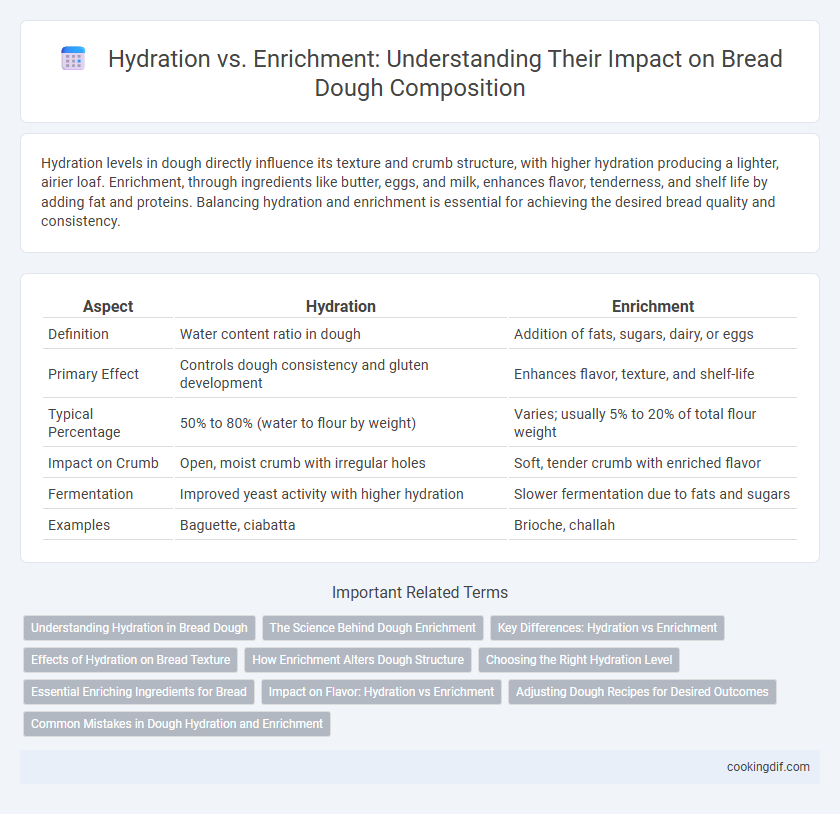Open Understanding Hydration in Bread Dough tag

[139, 628]
